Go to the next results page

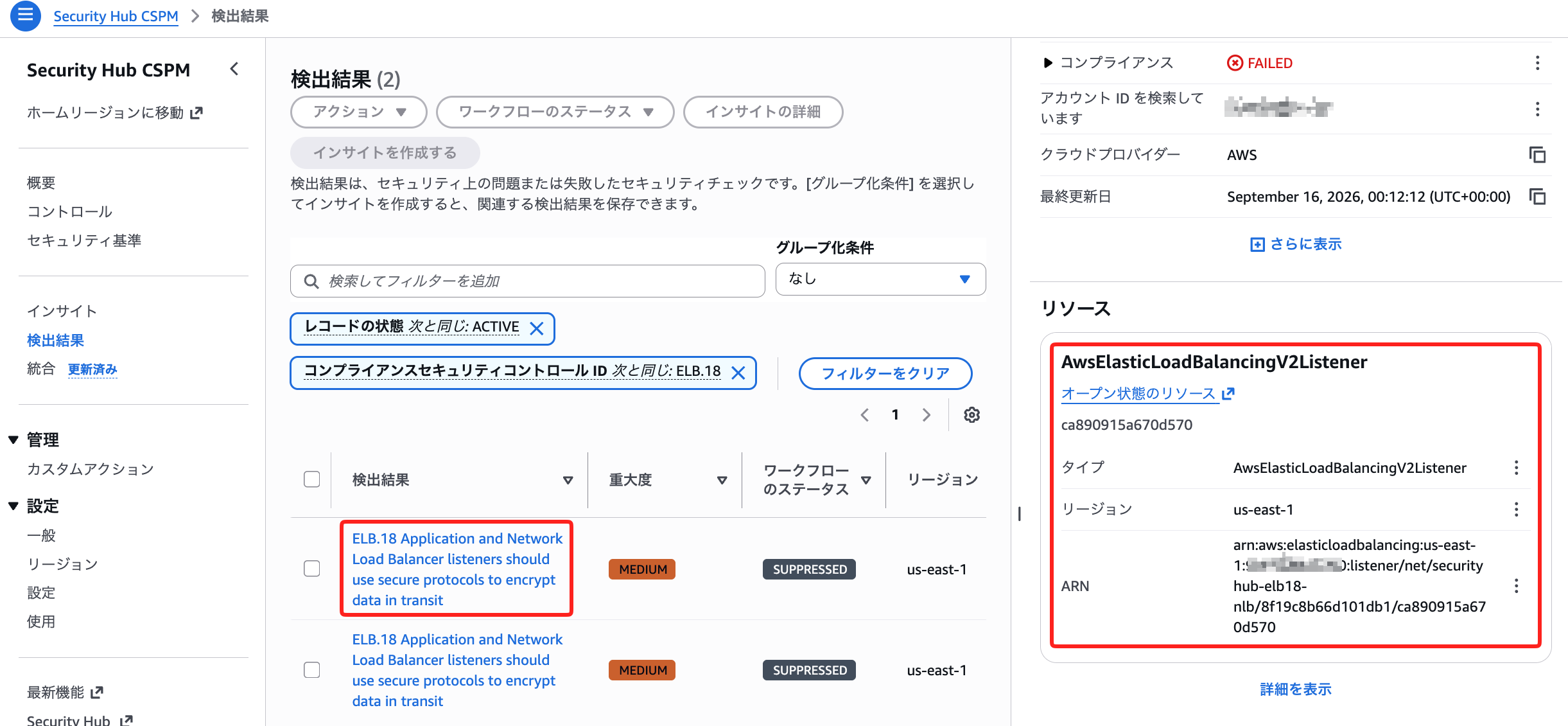[926, 415]
